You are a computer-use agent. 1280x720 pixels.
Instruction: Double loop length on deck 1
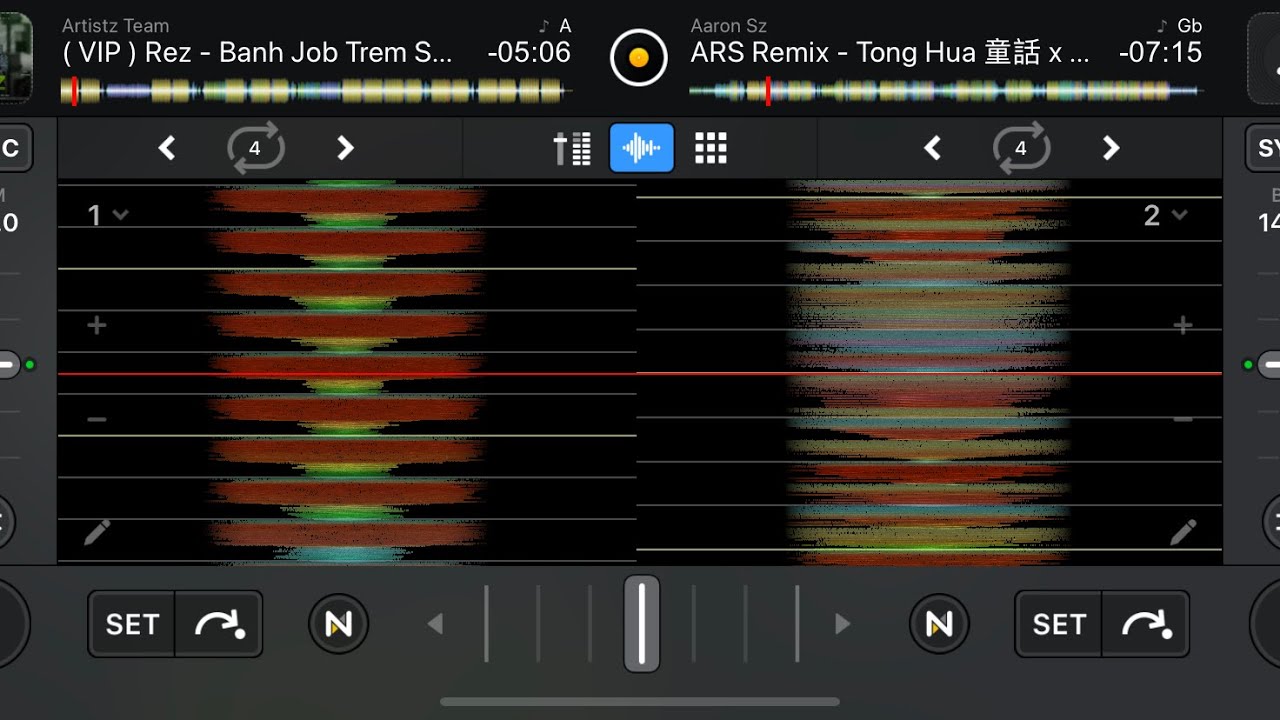[x=345, y=148]
